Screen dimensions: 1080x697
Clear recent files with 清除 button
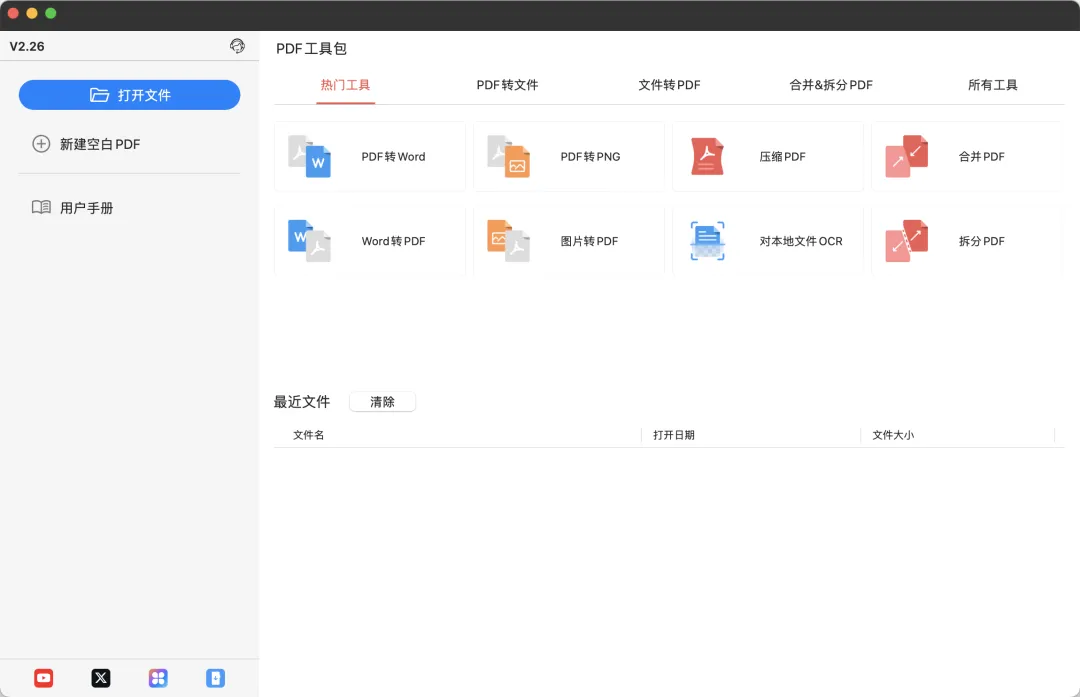coord(382,402)
